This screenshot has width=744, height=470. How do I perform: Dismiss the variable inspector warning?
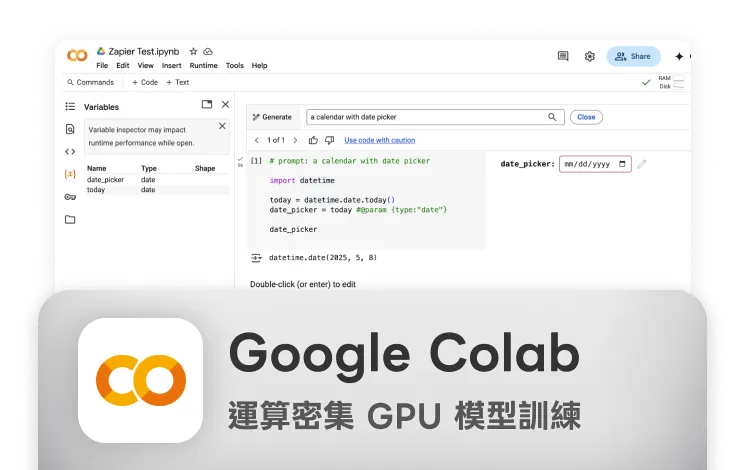click(222, 126)
